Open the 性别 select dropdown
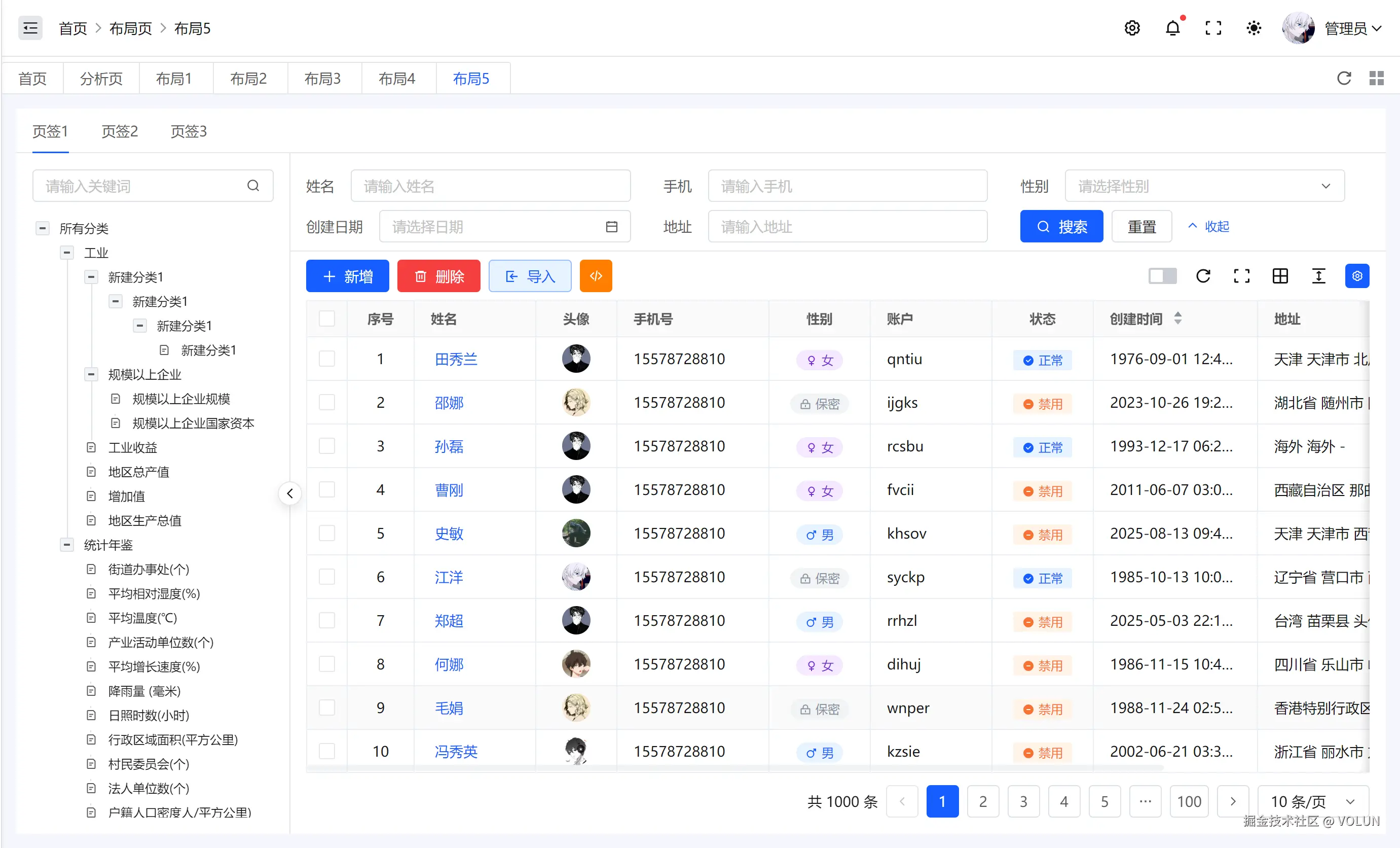1400x848 pixels. 1204,186
